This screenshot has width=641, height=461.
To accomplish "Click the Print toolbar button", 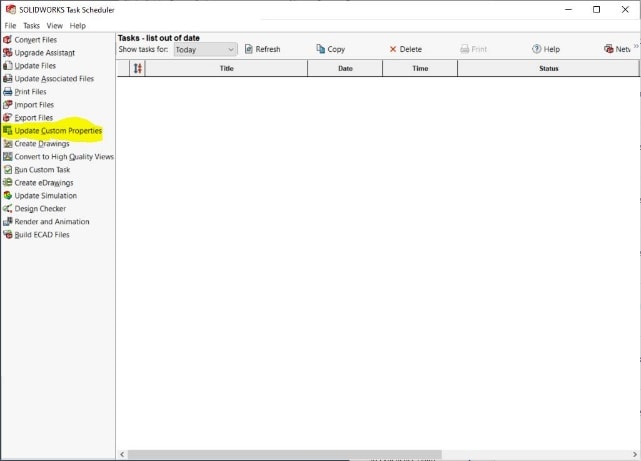I will click(x=473, y=49).
